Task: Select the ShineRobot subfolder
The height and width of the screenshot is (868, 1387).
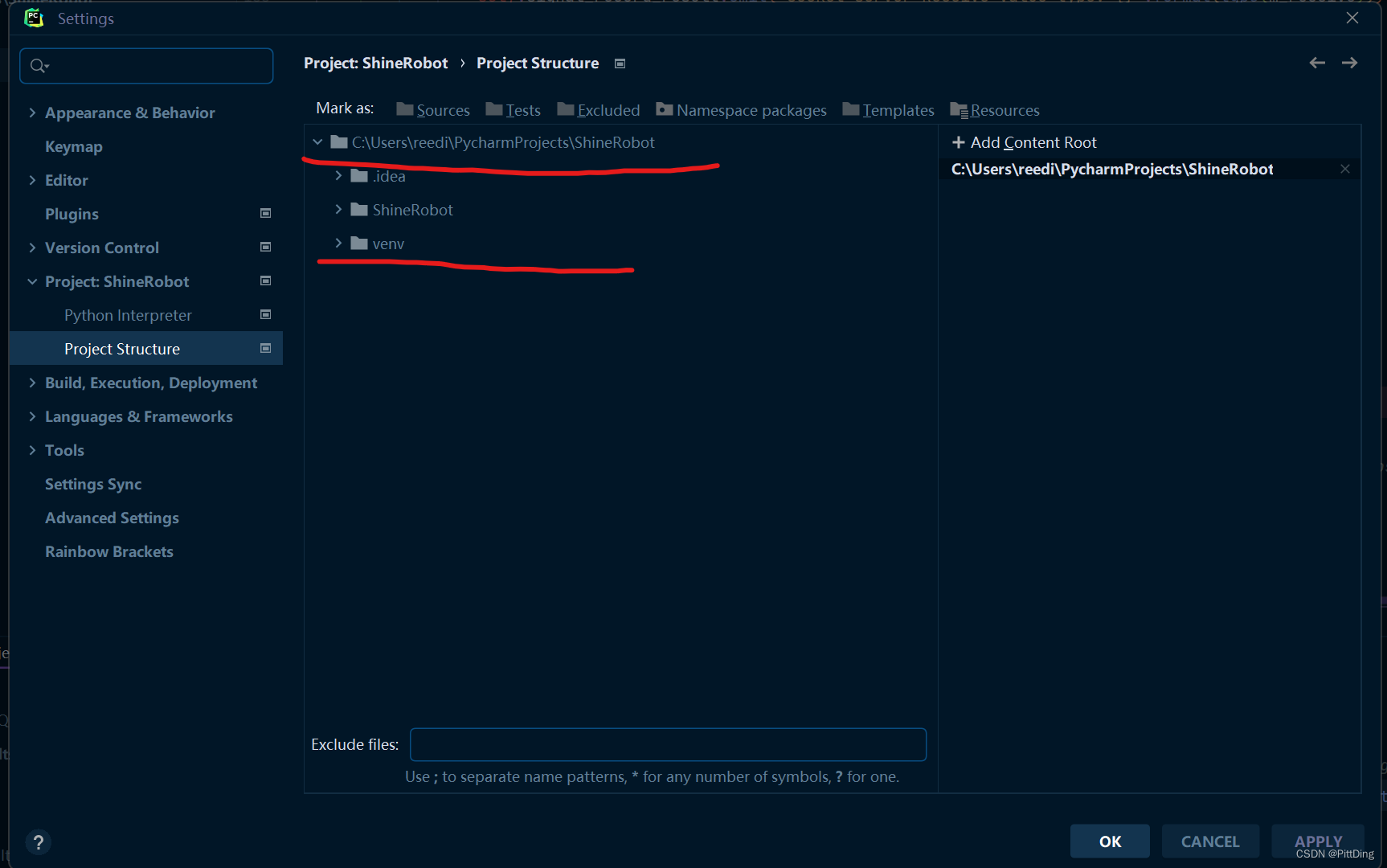Action: coord(412,210)
